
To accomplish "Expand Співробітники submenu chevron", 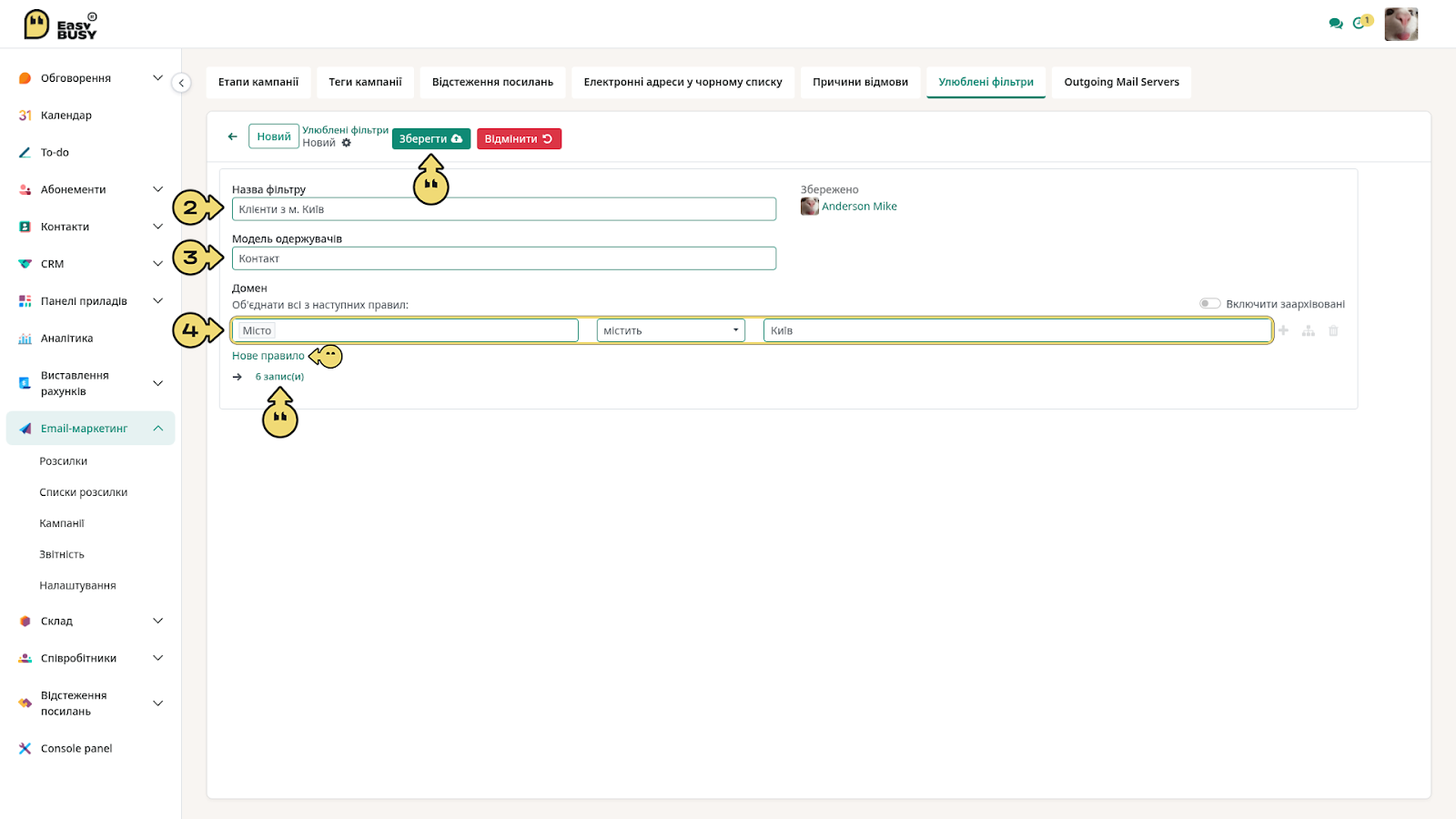I will pyautogui.click(x=157, y=659).
